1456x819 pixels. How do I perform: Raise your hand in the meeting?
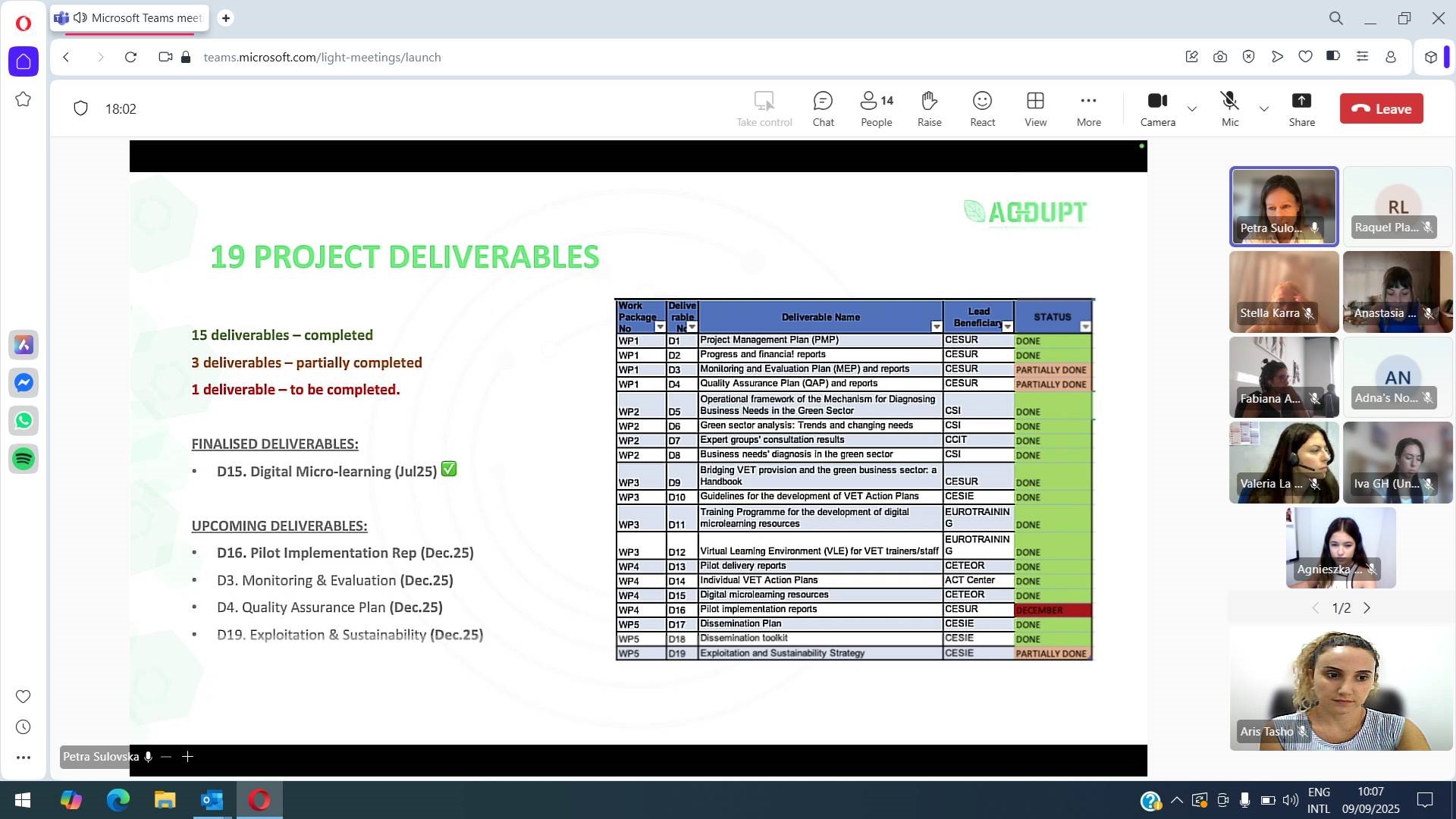pos(930,109)
